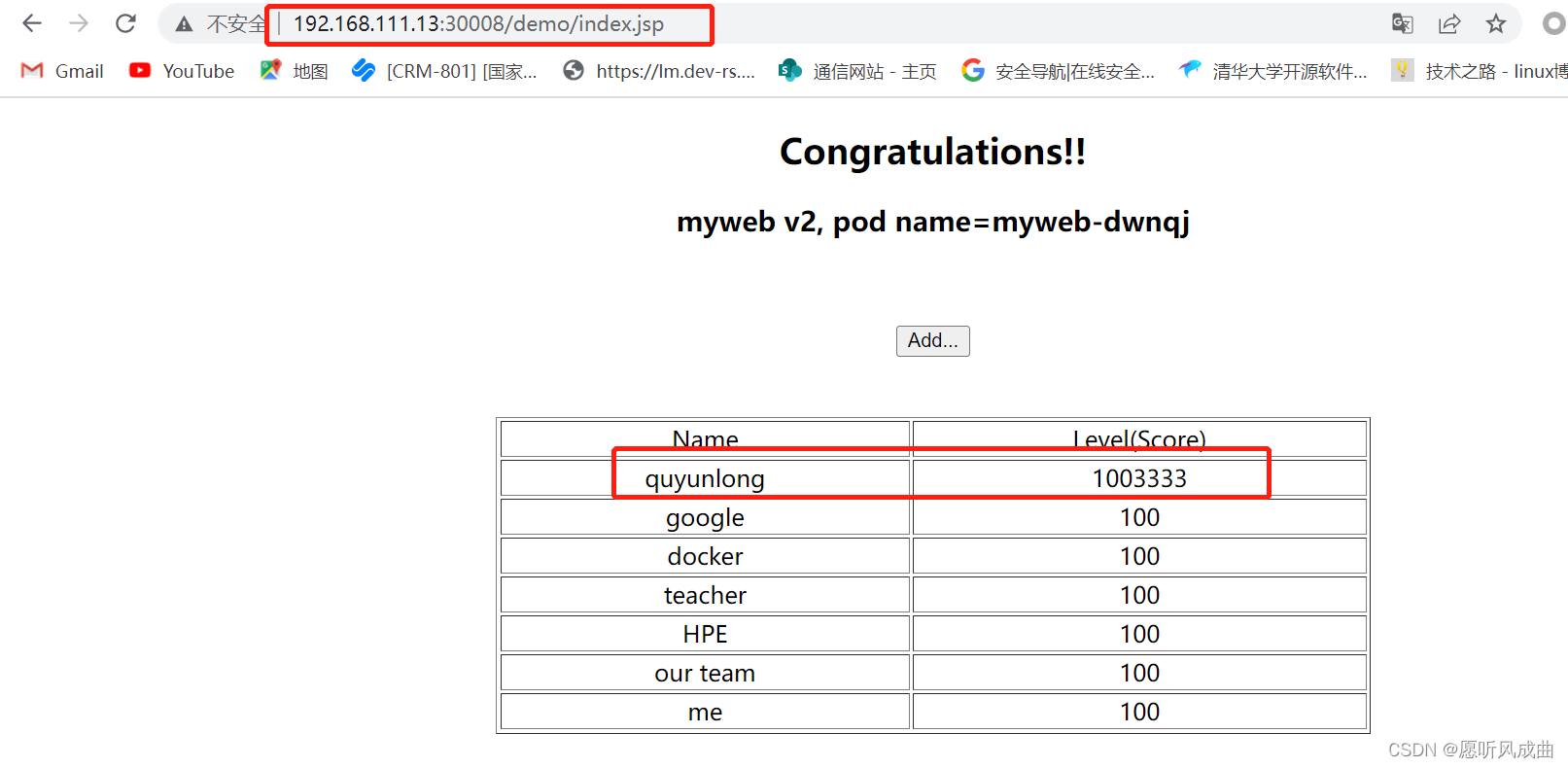Click the me name cell
Viewport: 1568px width, 768px height.
tap(706, 712)
